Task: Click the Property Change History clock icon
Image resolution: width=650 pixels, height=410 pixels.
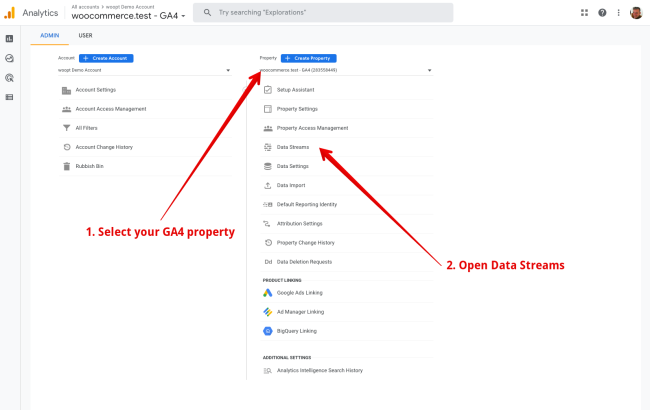Action: tap(268, 243)
